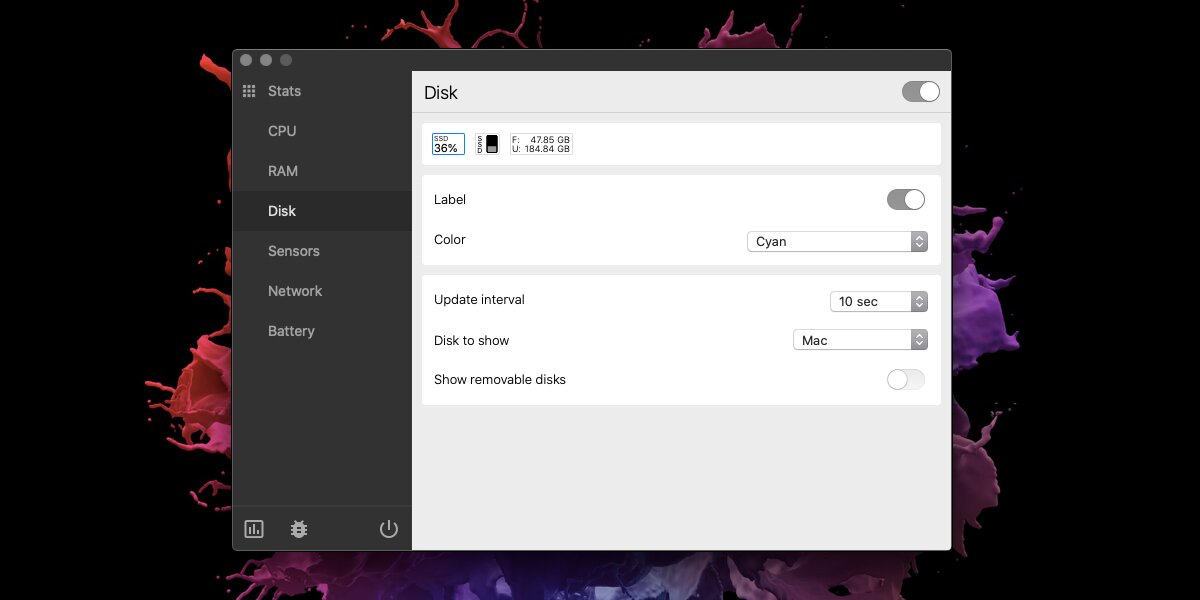Enable Show removable disks
Image resolution: width=1200 pixels, height=600 pixels.
click(905, 379)
